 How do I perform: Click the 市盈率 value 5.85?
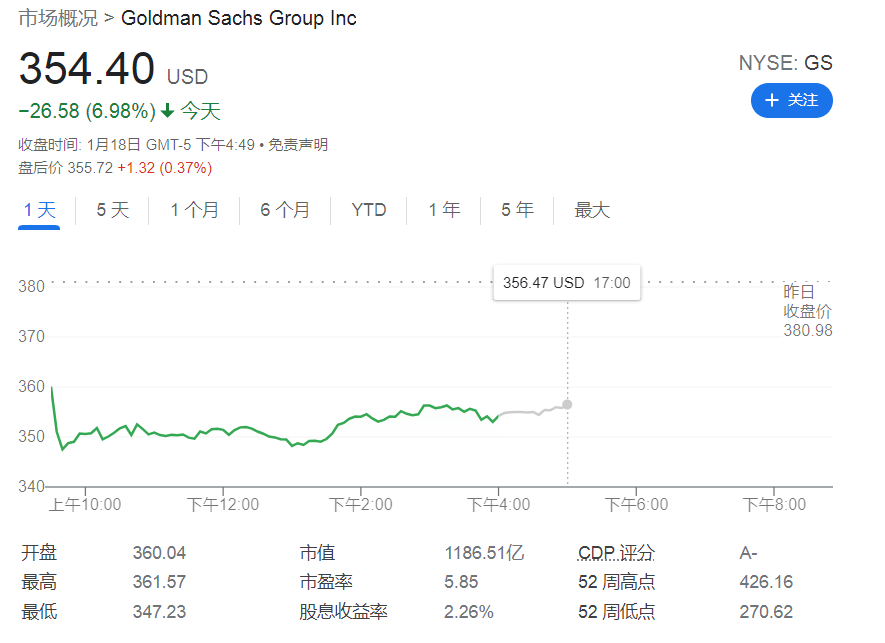pos(461,582)
